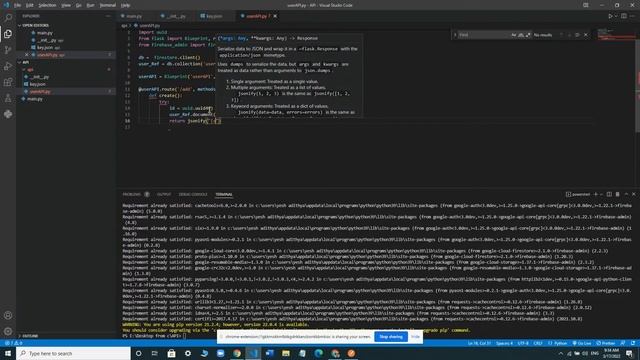The width and height of the screenshot is (640, 360).
Task: Open the Source Control view
Action: click(8, 50)
